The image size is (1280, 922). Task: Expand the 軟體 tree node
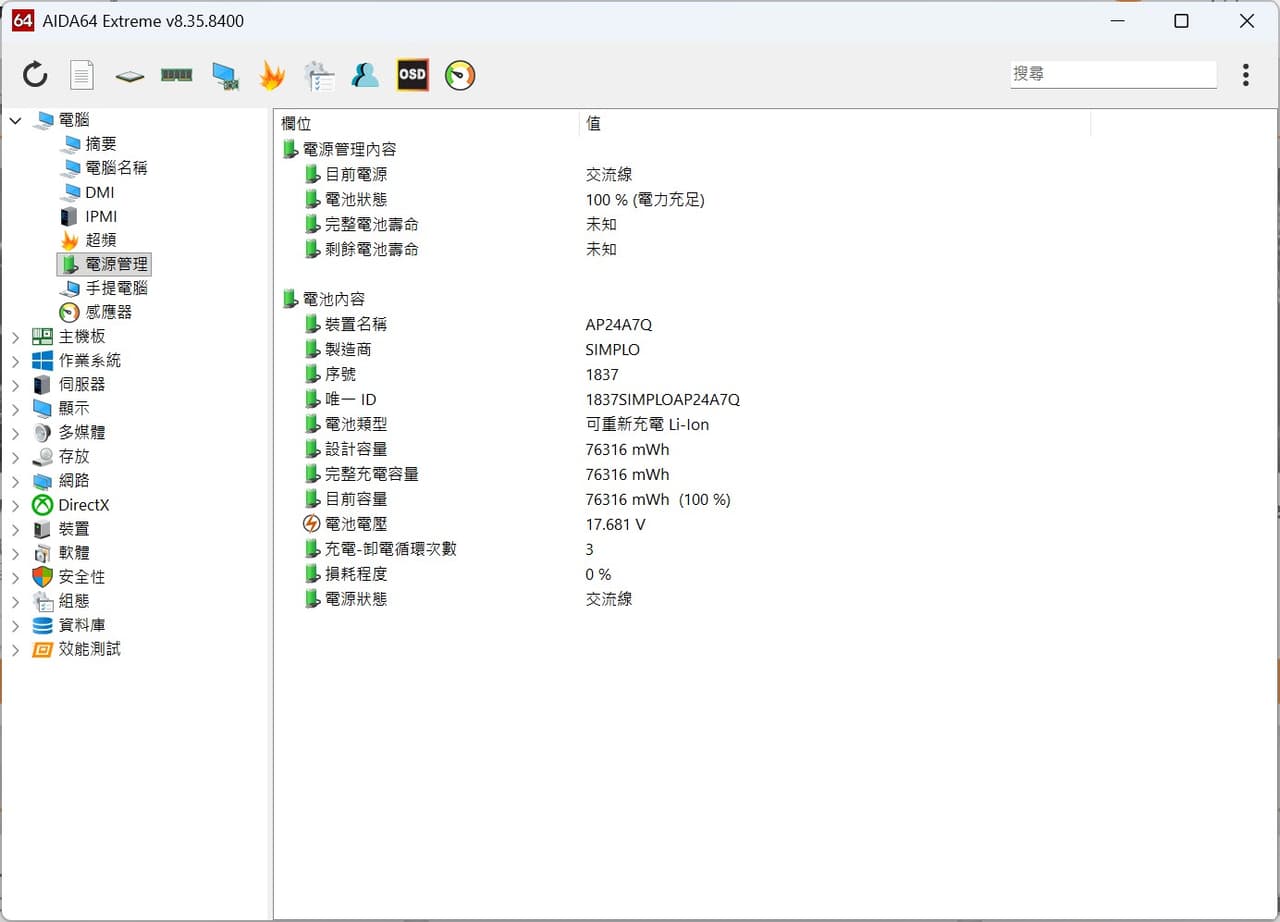(15, 553)
